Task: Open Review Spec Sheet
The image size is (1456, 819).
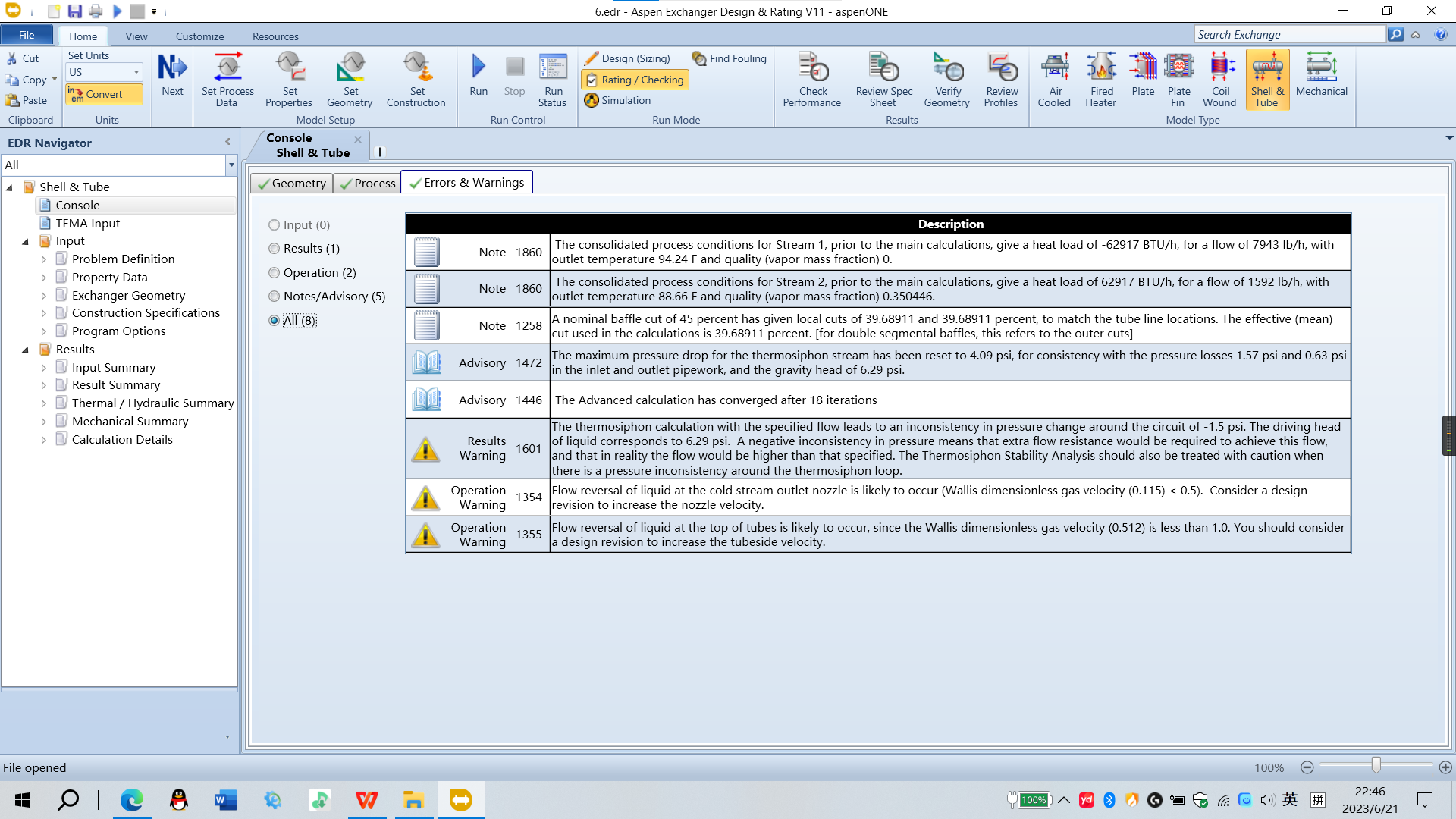Action: (884, 80)
